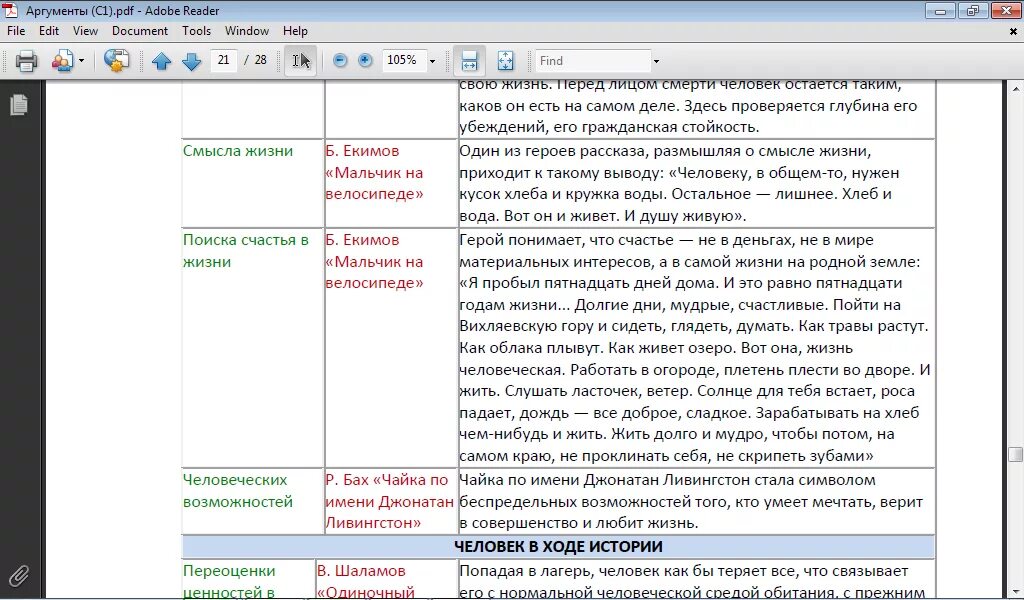1024x600 pixels.
Task: Open the Email attachment icon
Action: click(x=62, y=61)
